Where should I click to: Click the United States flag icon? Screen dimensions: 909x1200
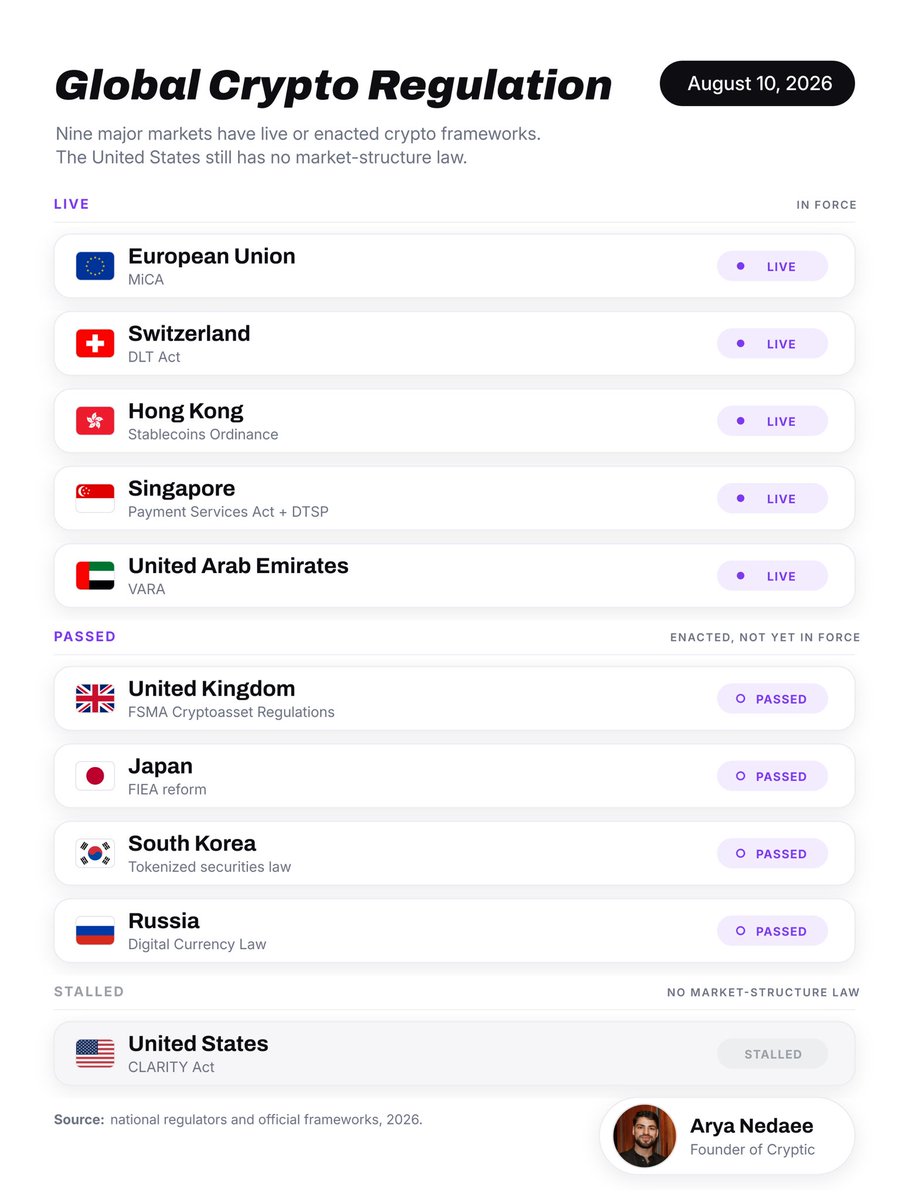[95, 1054]
